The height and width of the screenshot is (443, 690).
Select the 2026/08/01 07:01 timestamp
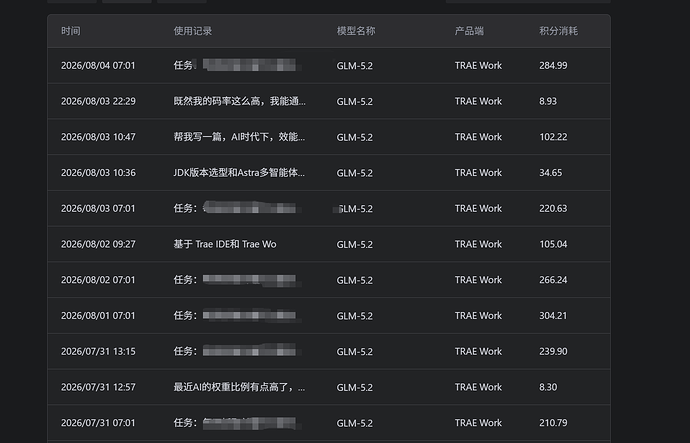click(x=98, y=315)
